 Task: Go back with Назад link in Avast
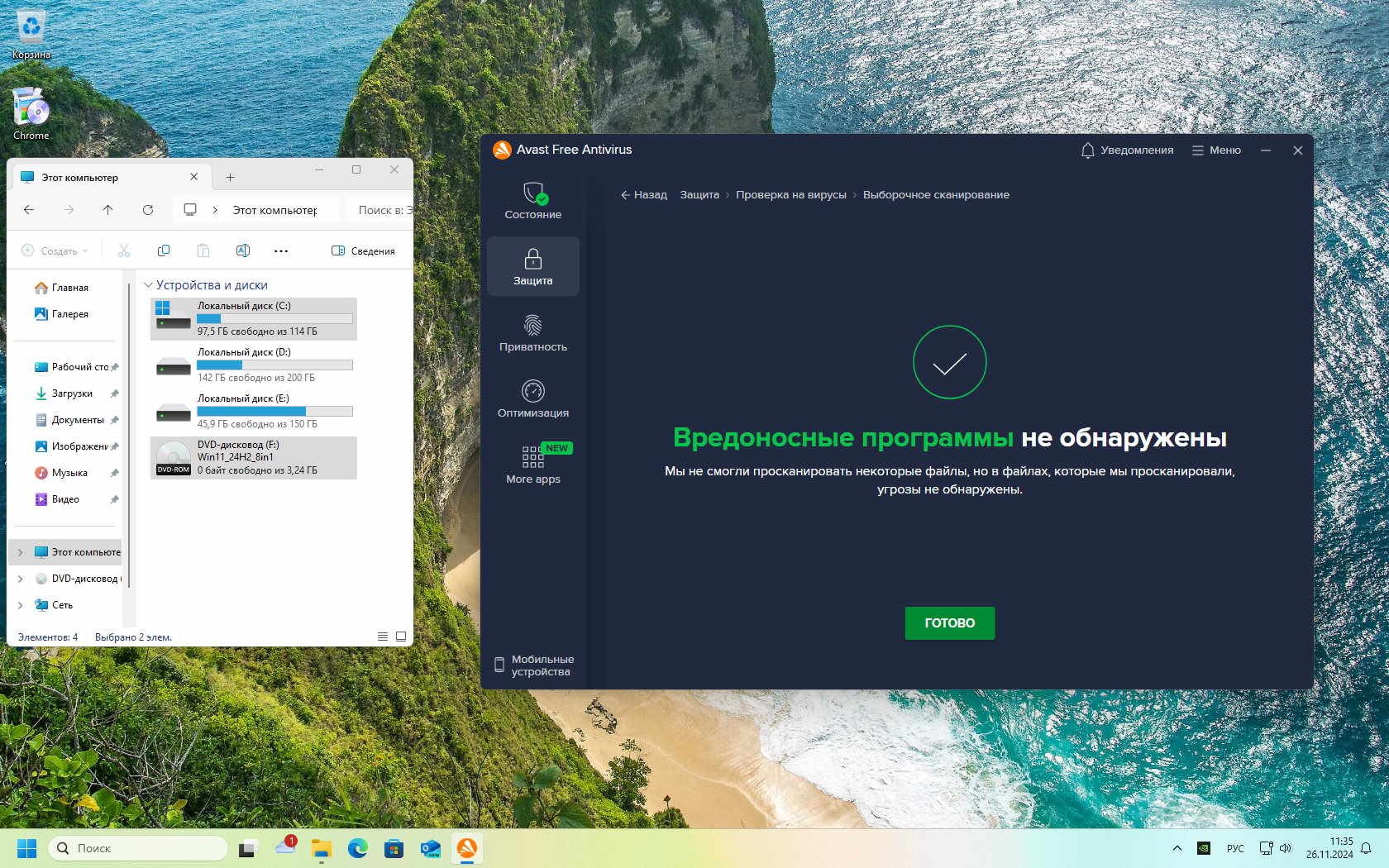643,195
